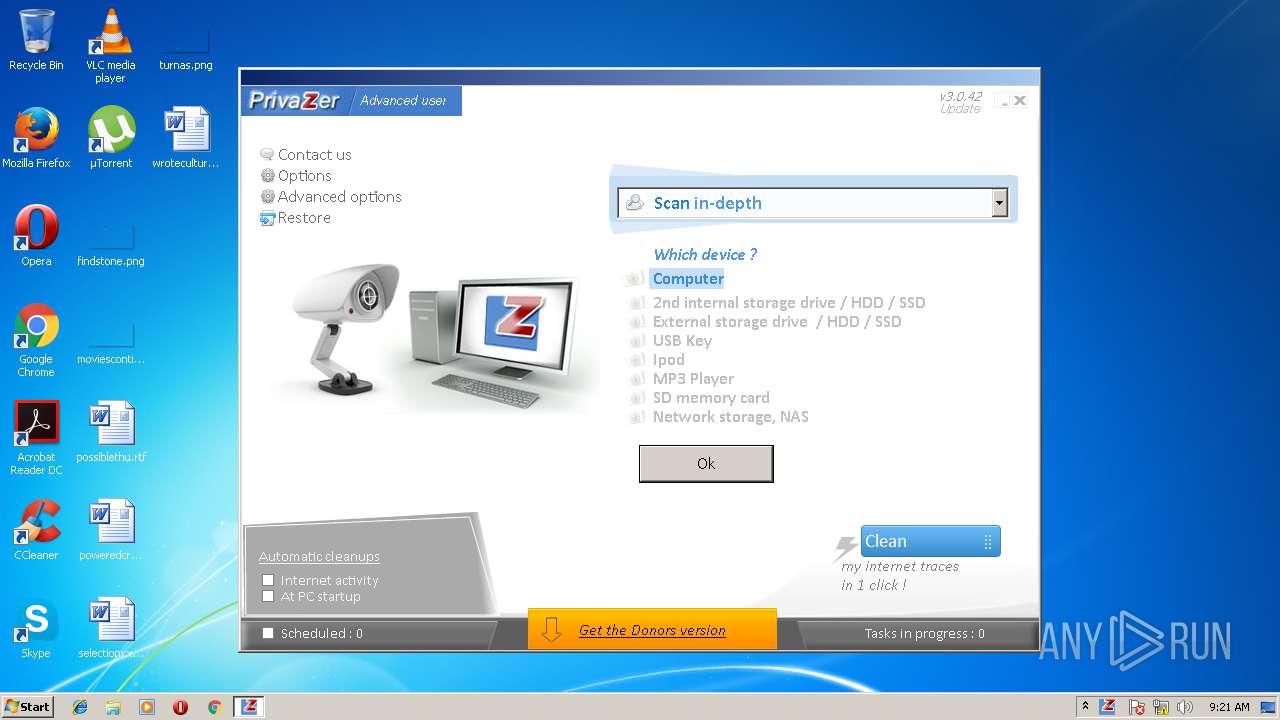Select turnas.png desktop file

pyautogui.click(x=186, y=46)
